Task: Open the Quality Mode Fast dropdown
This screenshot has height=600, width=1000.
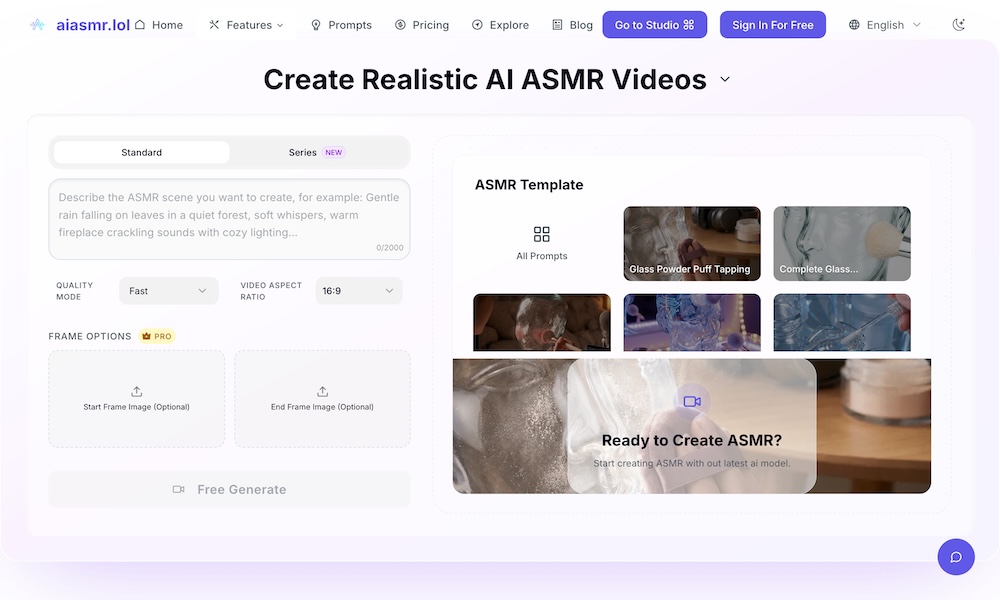Action: [168, 290]
